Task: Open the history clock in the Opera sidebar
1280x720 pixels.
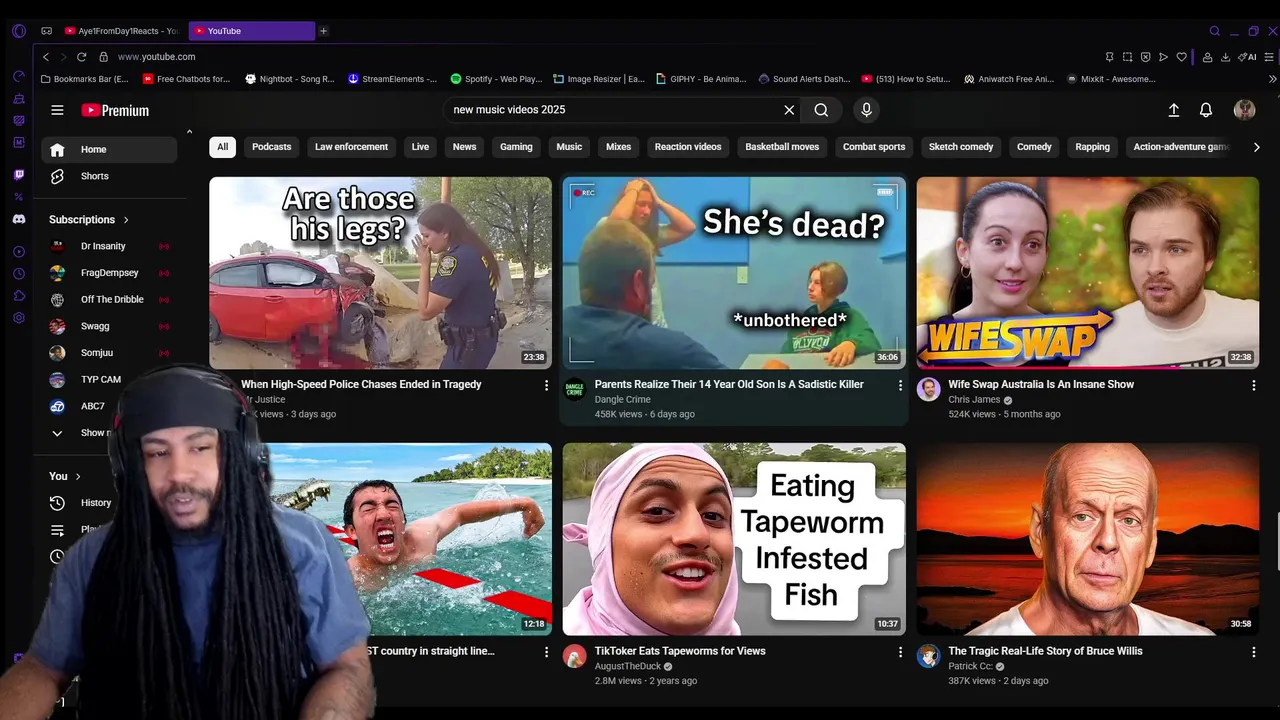Action: click(18, 274)
